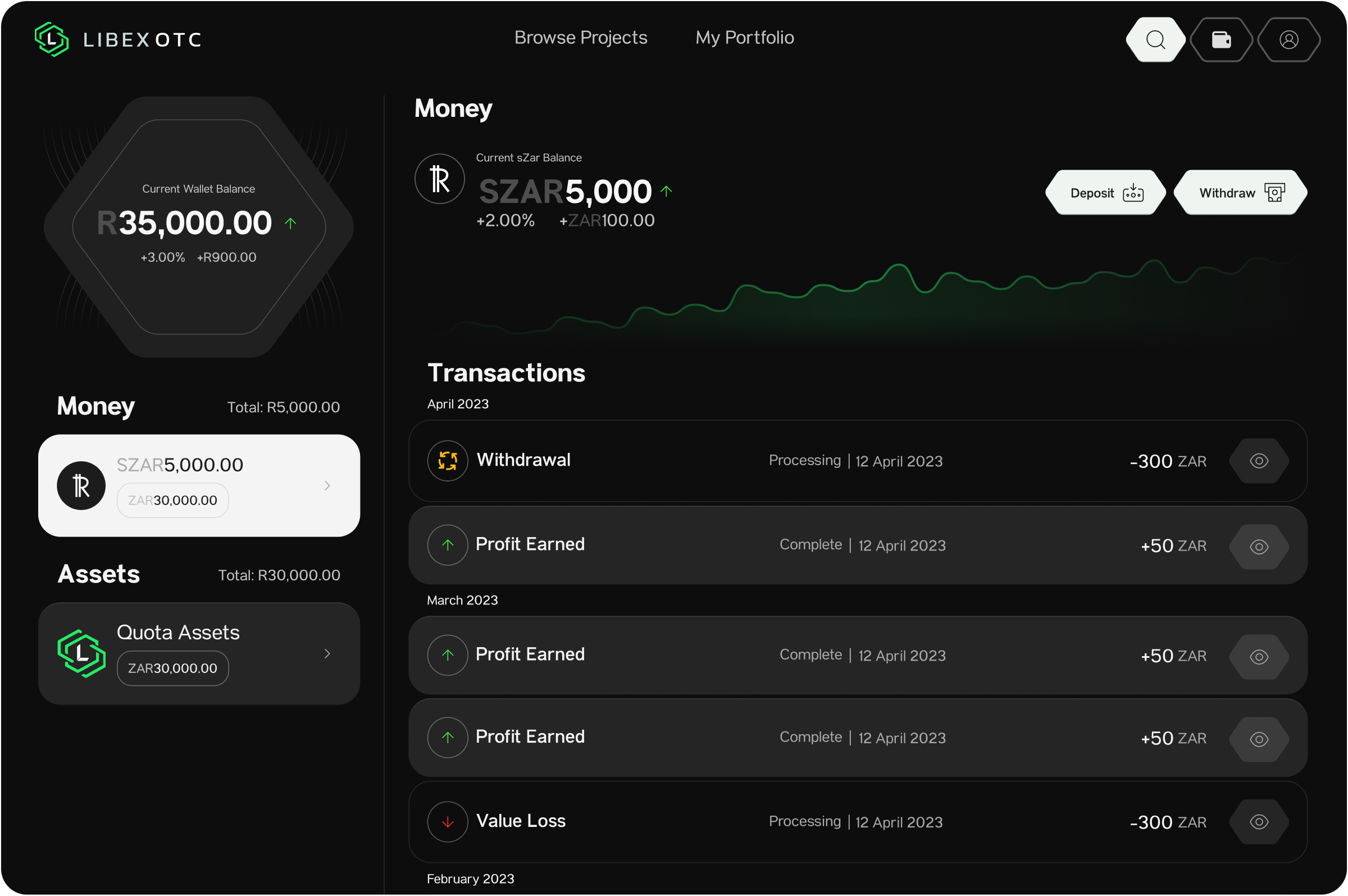Toggle eye icon on Withdrawal transaction

click(1259, 461)
